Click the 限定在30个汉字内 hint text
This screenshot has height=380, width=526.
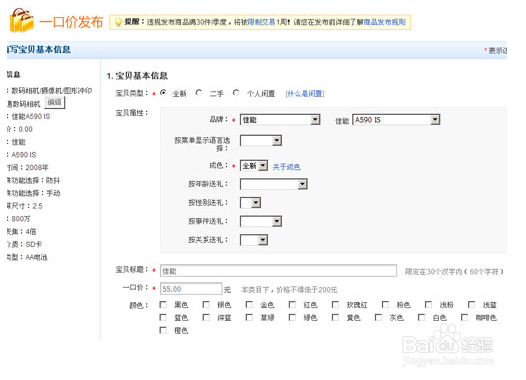tap(433, 271)
